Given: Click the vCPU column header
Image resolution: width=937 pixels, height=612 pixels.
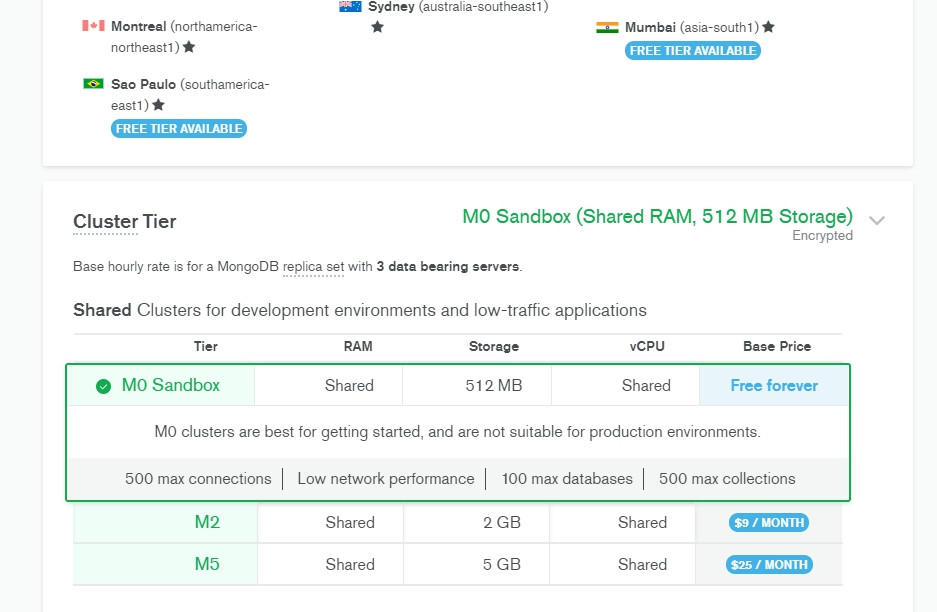Looking at the screenshot, I should (x=647, y=346).
